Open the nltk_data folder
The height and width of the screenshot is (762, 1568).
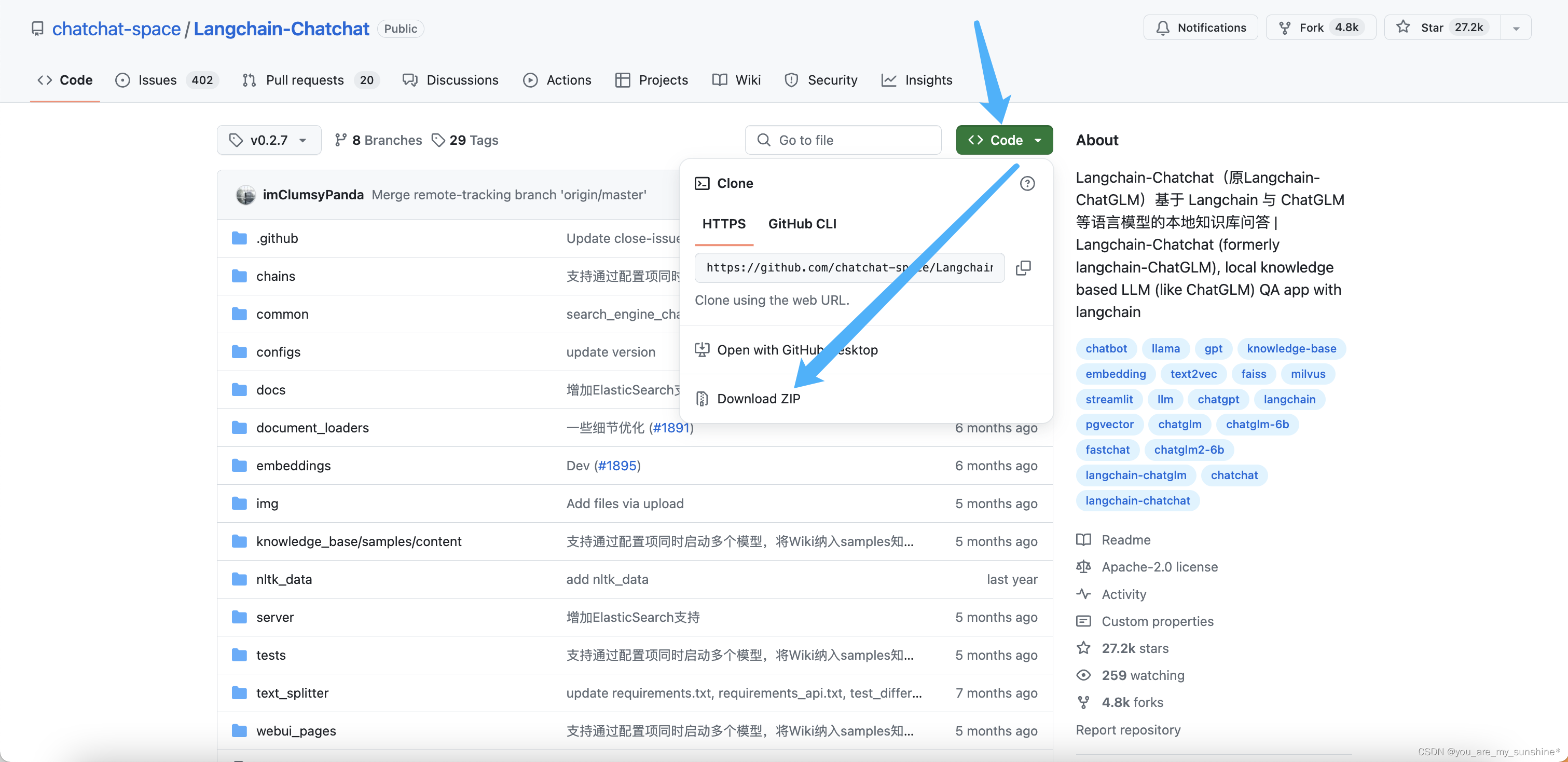tap(284, 579)
